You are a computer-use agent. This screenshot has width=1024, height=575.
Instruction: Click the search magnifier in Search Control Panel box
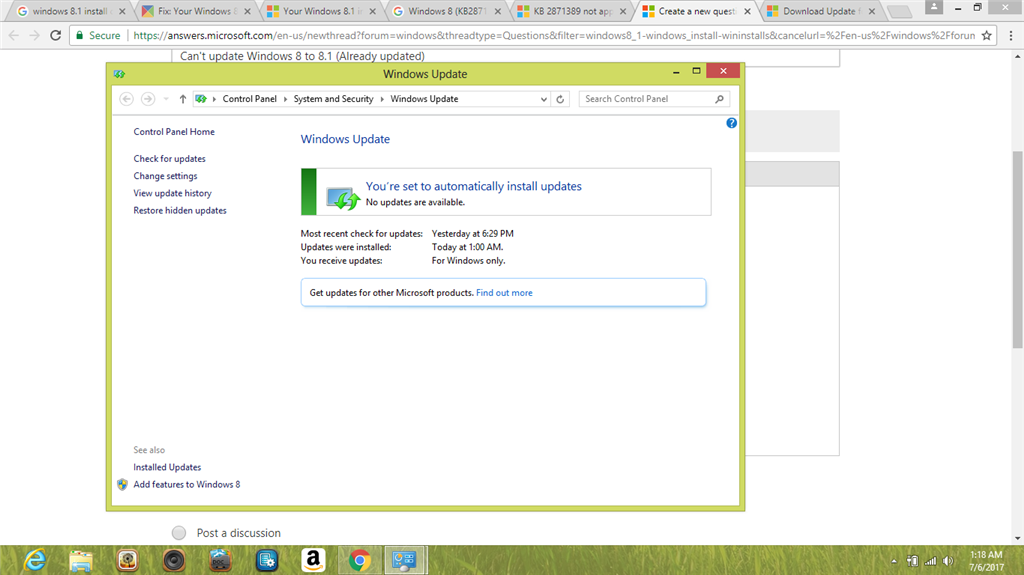[719, 99]
